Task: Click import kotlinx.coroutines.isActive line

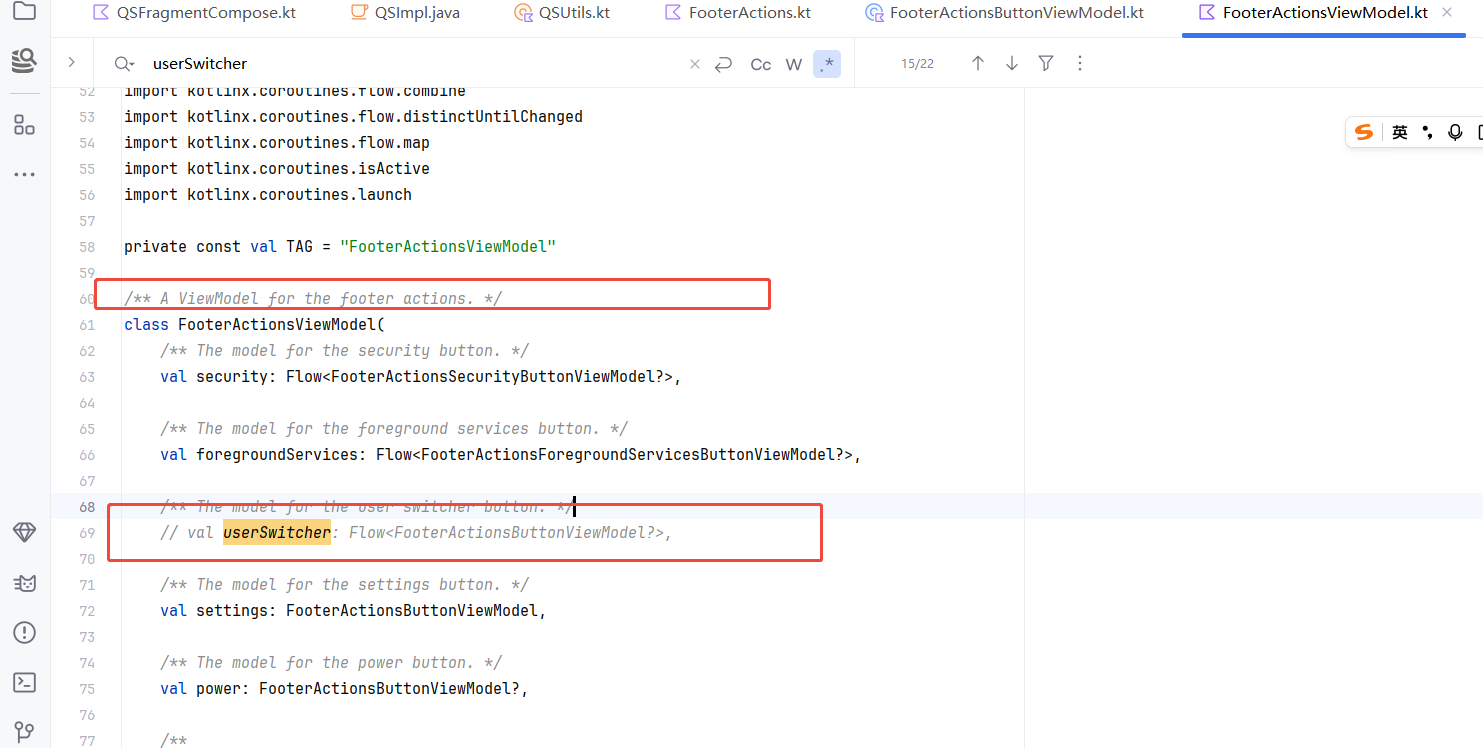Action: pos(277,169)
